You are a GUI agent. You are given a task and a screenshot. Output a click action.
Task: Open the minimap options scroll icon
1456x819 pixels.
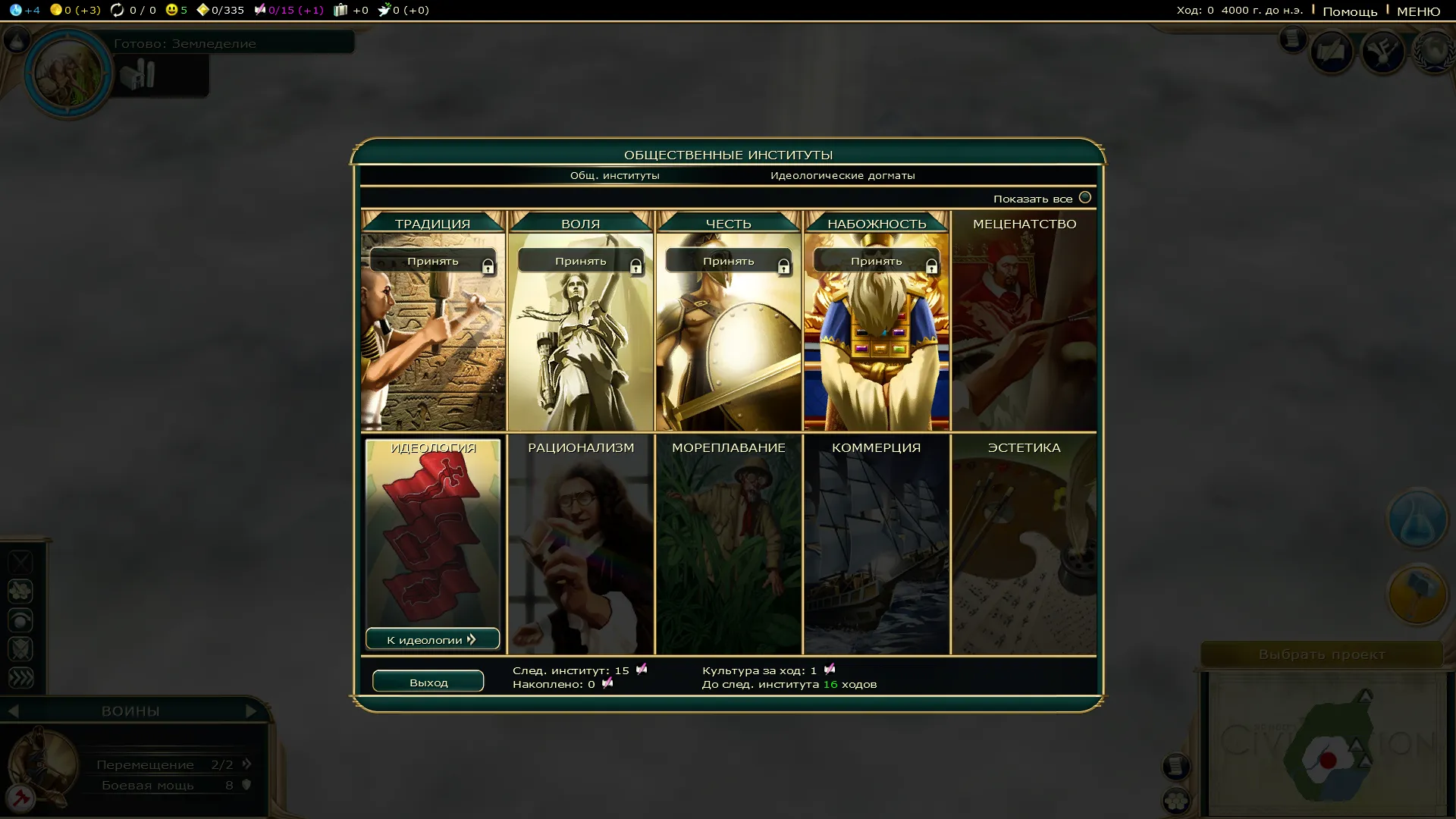point(1175,767)
